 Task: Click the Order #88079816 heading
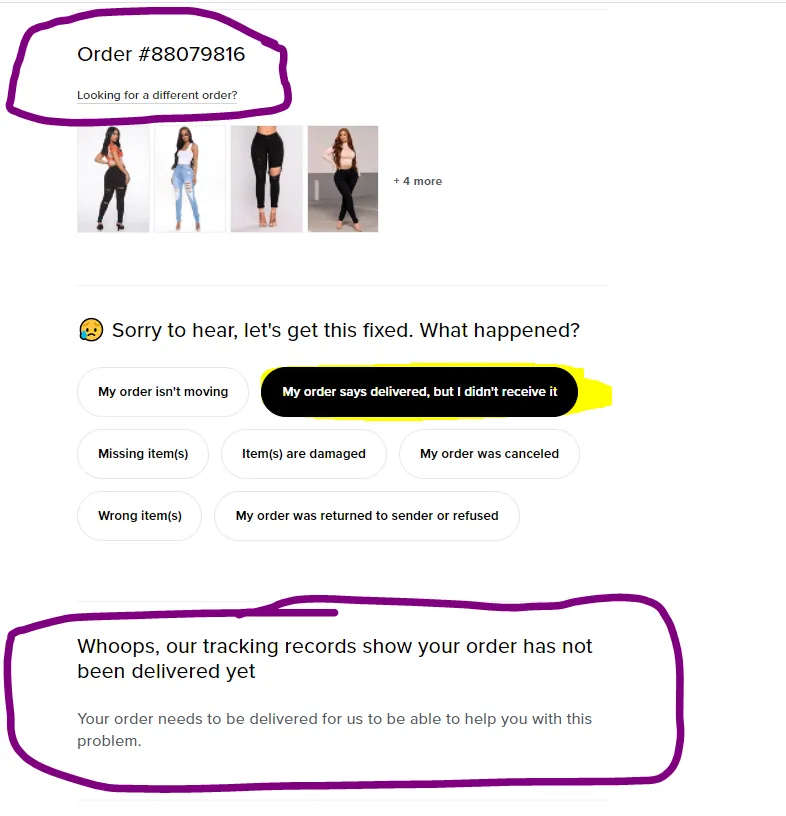pos(161,54)
